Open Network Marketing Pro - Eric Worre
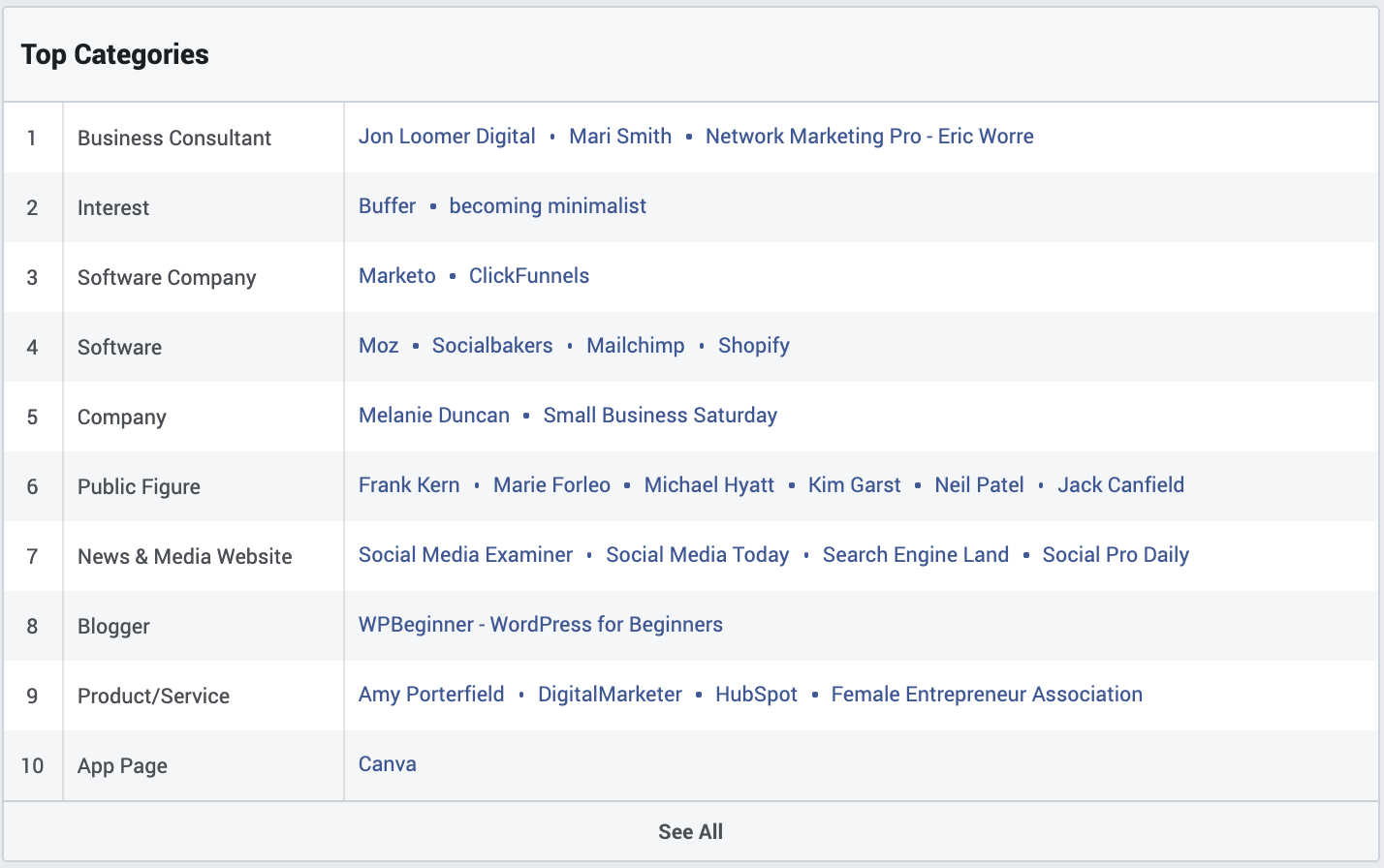This screenshot has height=868, width=1384. tap(869, 137)
